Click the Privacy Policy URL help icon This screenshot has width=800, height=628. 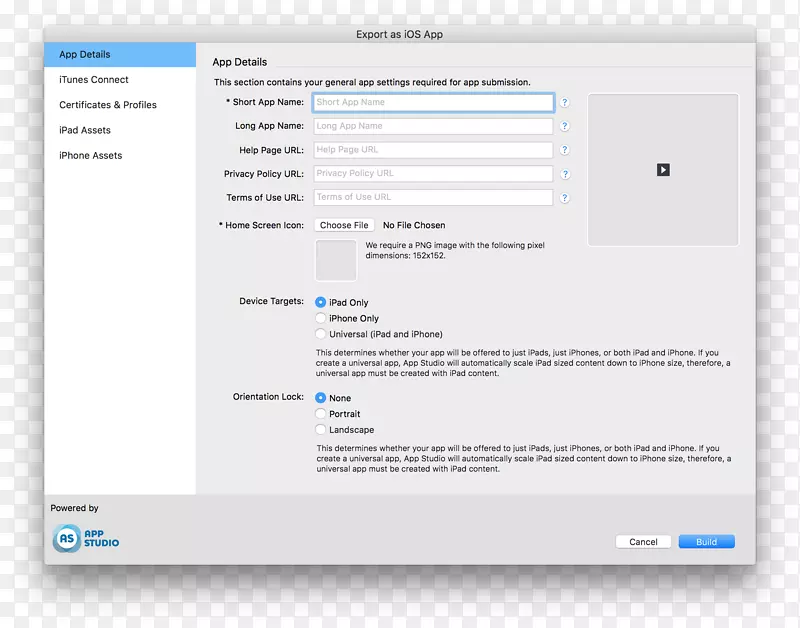pos(565,174)
